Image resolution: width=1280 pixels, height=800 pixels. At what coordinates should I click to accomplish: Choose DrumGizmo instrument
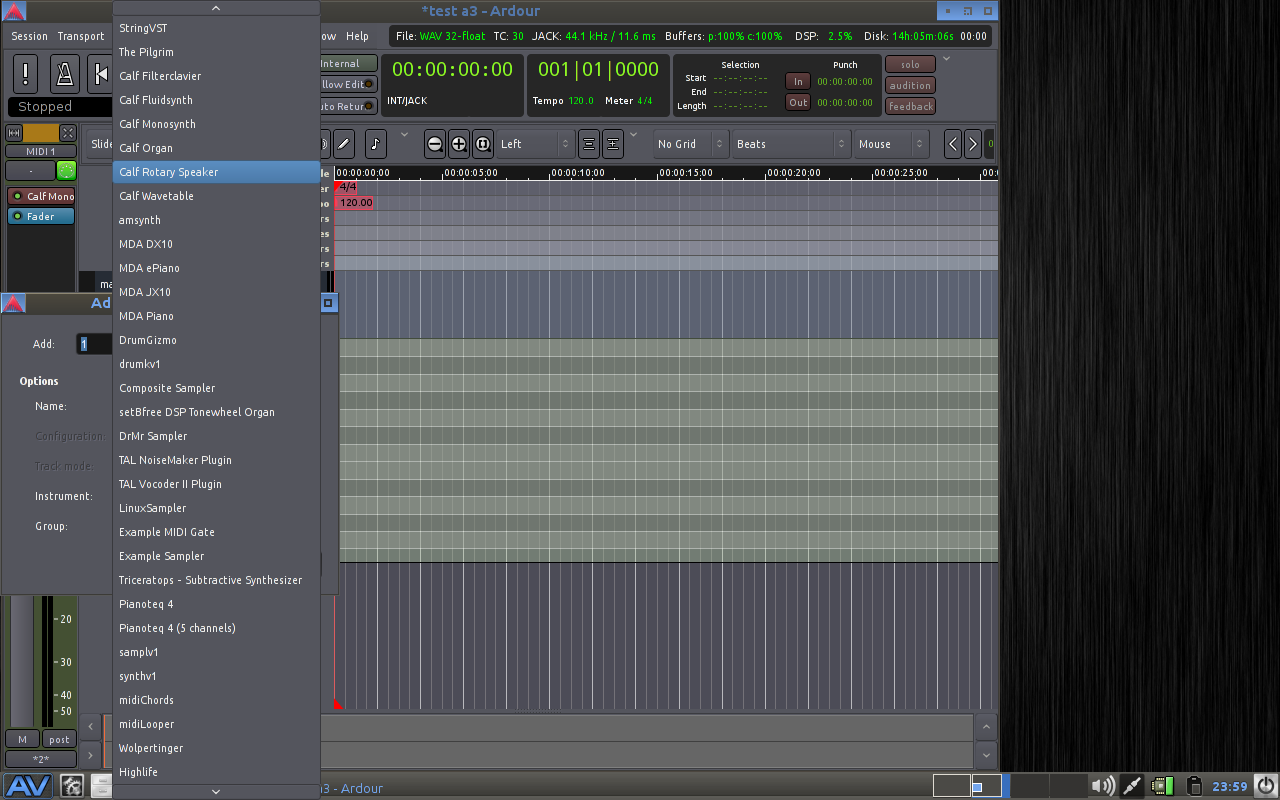click(x=216, y=340)
